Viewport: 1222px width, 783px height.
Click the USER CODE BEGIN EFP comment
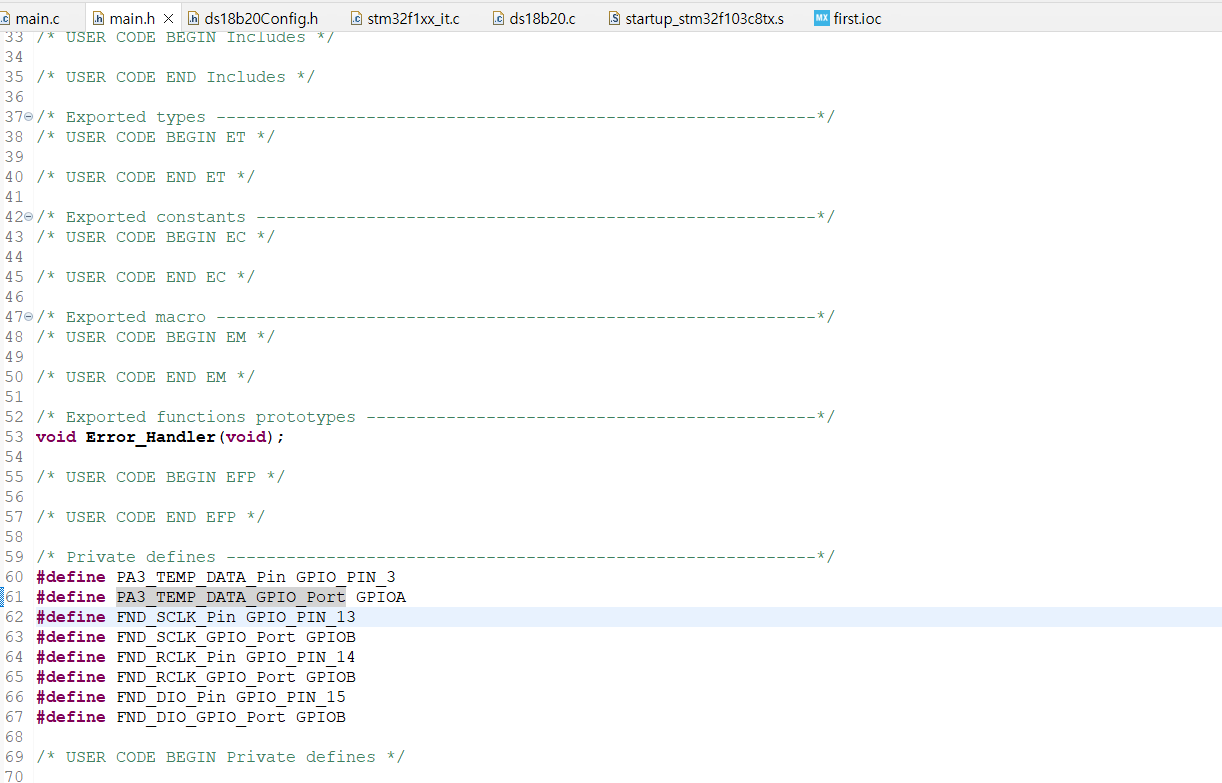[x=161, y=477]
